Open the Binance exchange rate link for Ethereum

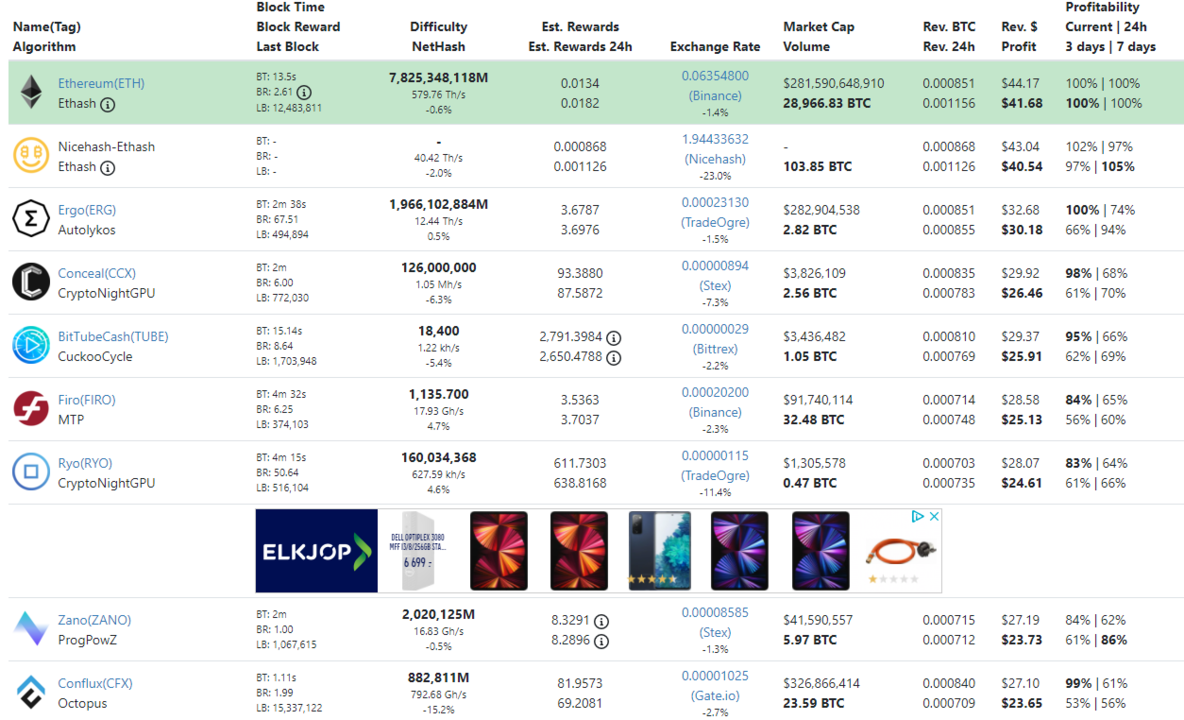coord(715,96)
